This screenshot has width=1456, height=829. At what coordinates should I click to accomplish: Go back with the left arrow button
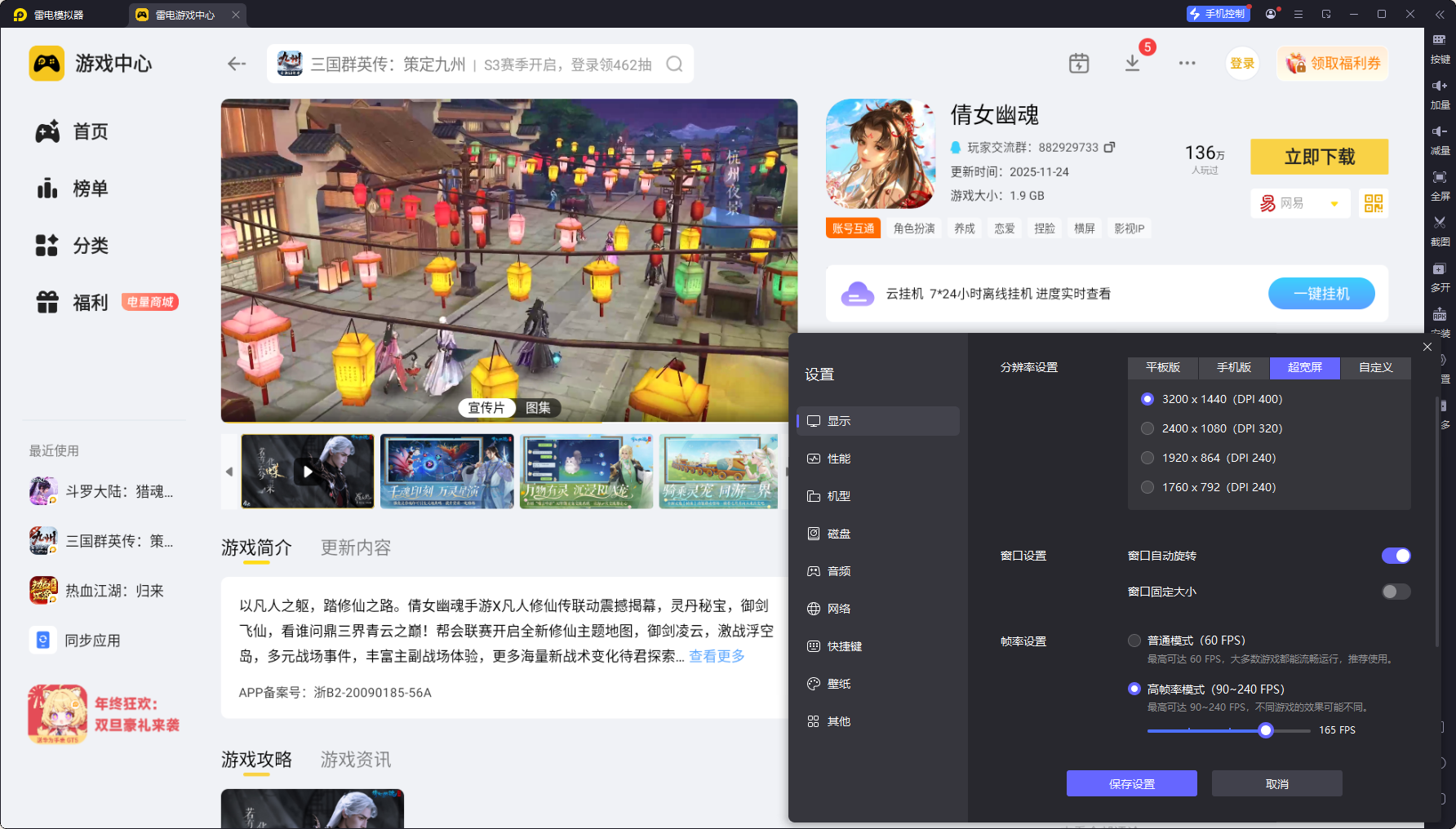pyautogui.click(x=237, y=64)
